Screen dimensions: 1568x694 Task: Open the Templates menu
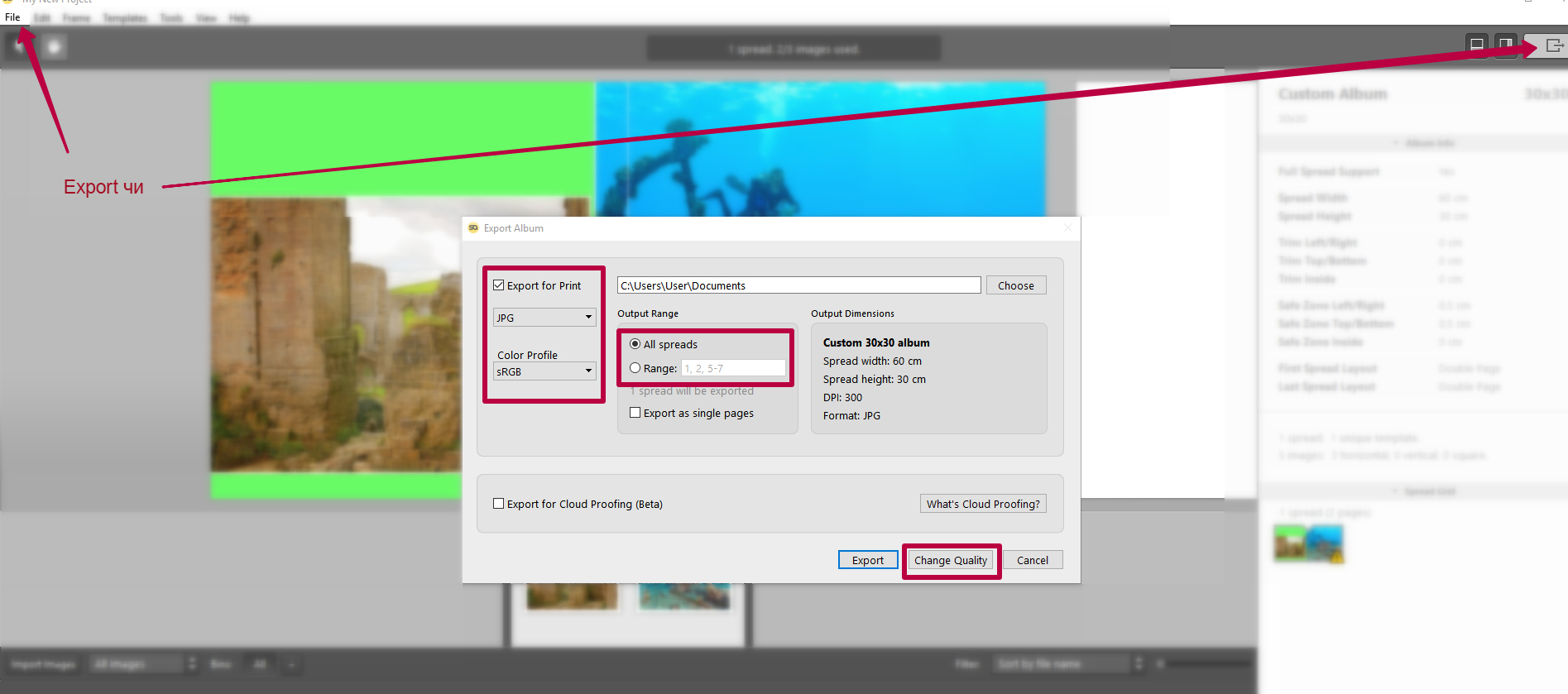click(x=125, y=17)
